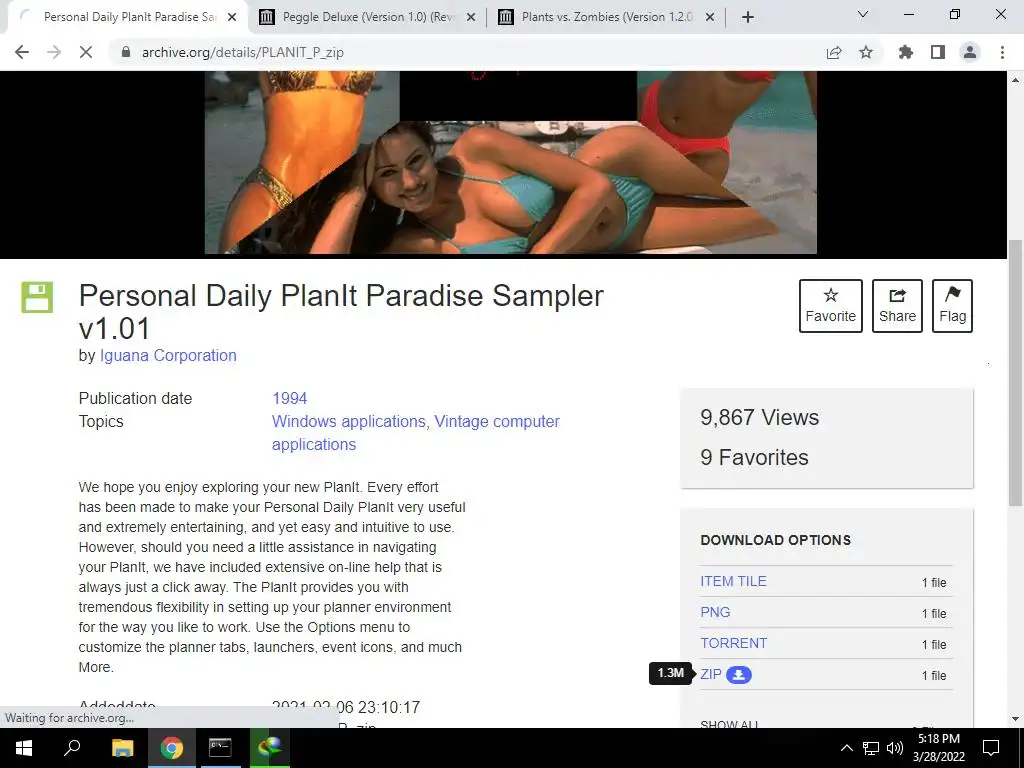The height and width of the screenshot is (768, 1024).
Task: Click the blue ZIP download icon
Action: point(739,675)
